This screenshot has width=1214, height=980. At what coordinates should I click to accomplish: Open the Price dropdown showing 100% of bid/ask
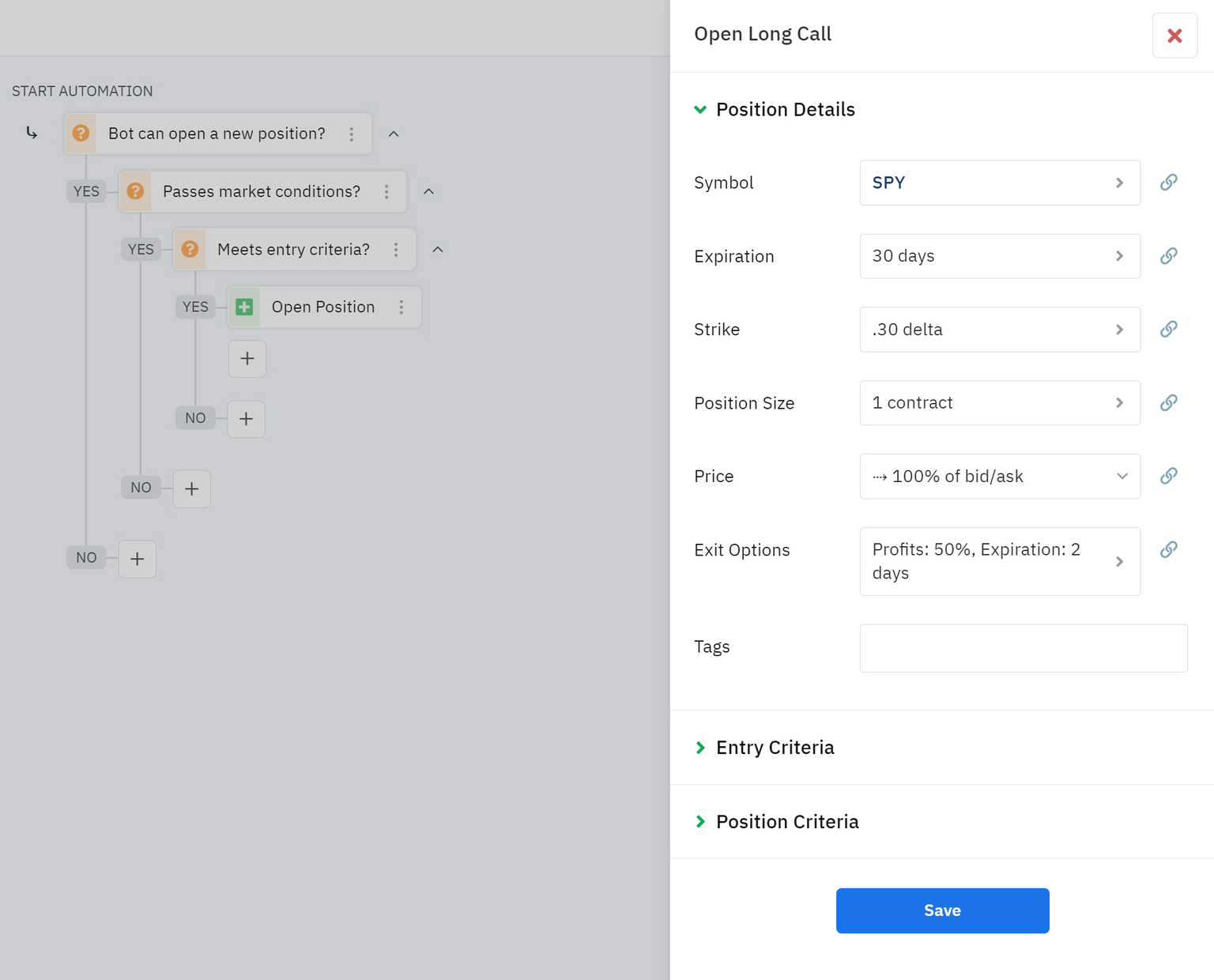[x=999, y=477]
